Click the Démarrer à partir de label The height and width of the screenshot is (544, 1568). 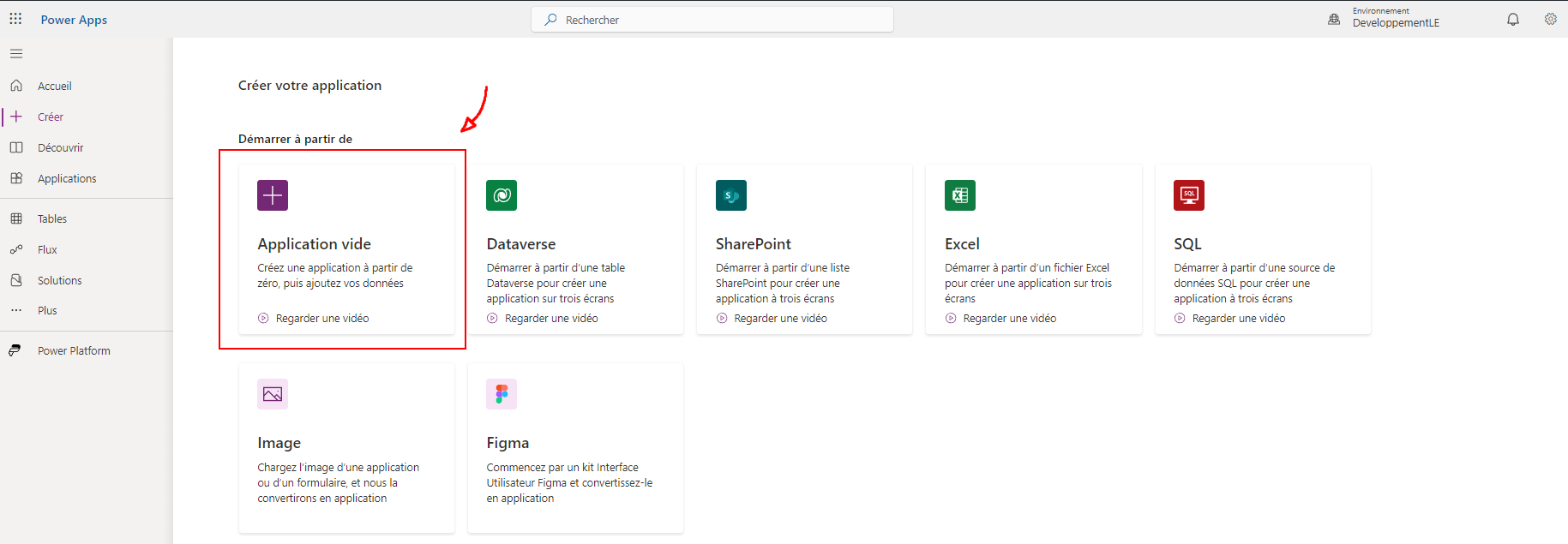pos(295,139)
